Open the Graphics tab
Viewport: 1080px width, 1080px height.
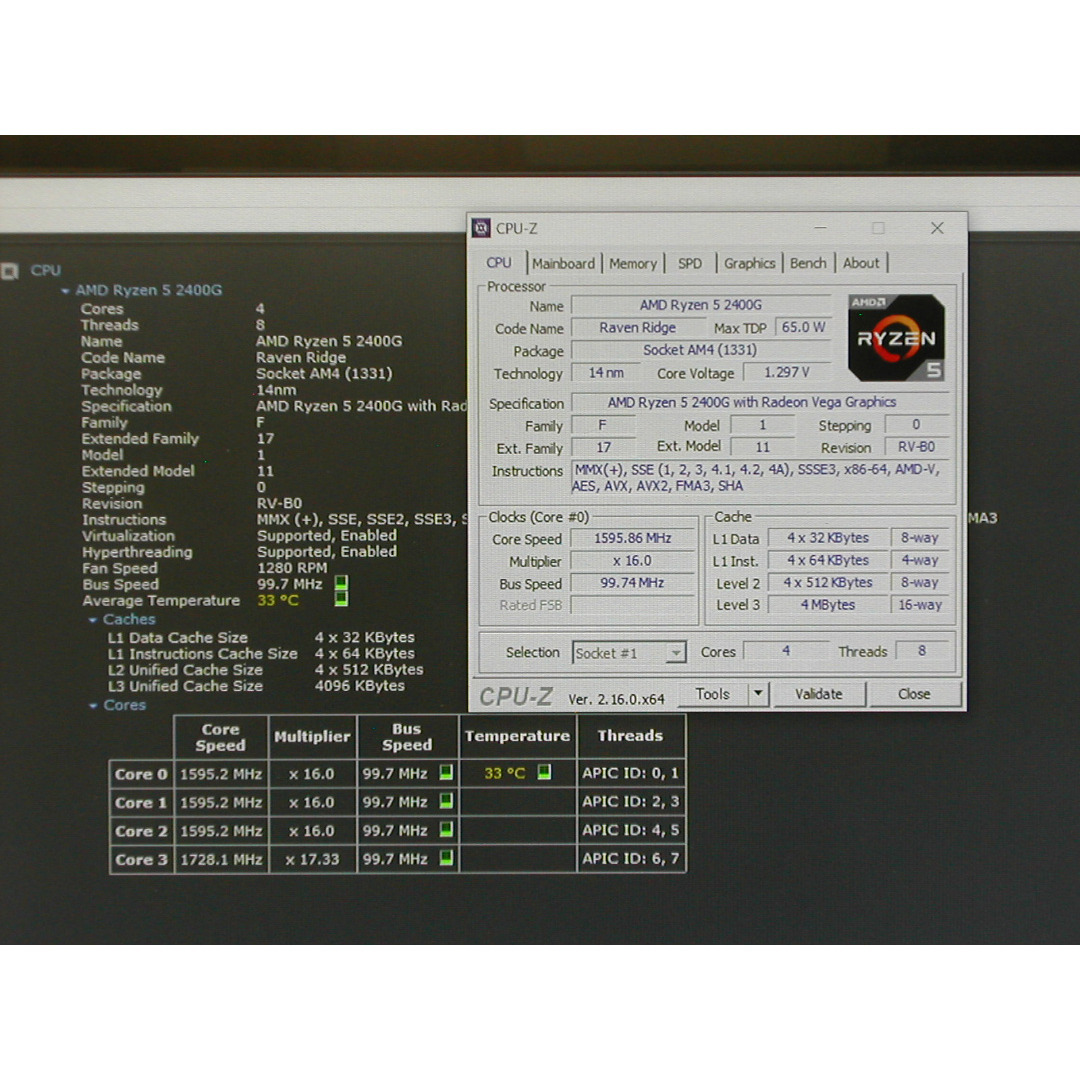749,263
